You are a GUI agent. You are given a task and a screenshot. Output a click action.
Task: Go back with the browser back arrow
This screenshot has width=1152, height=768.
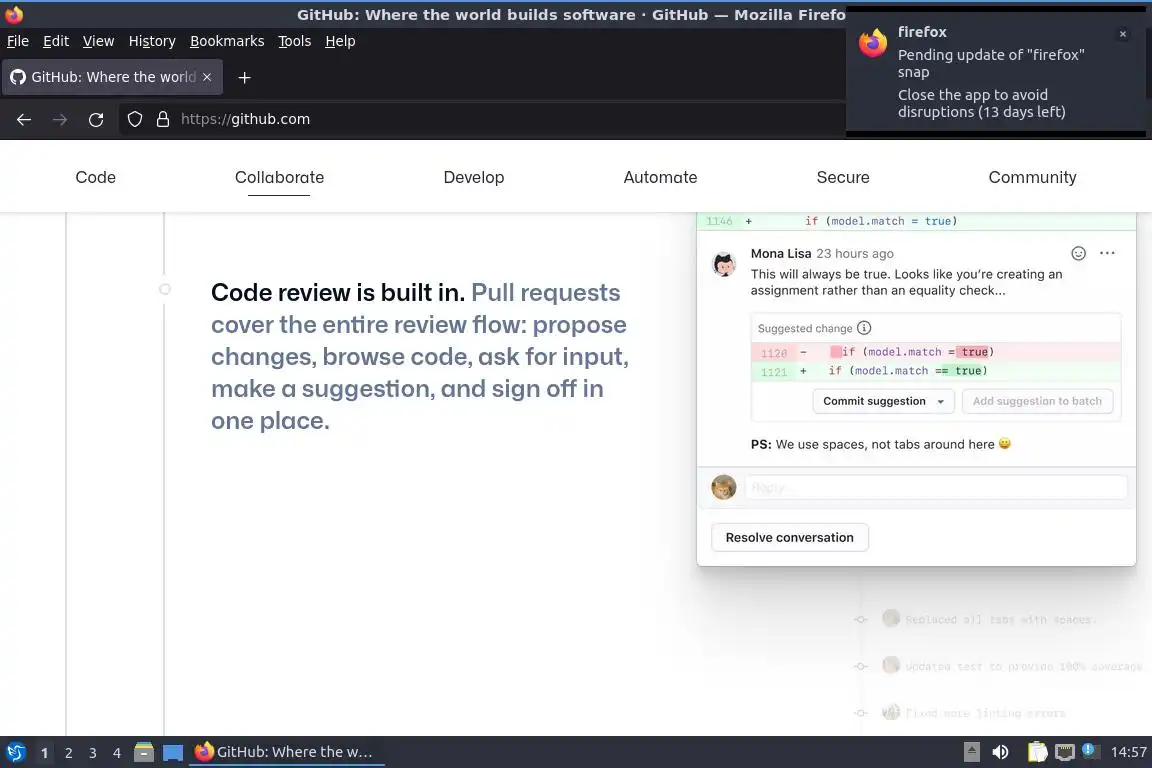pos(24,119)
